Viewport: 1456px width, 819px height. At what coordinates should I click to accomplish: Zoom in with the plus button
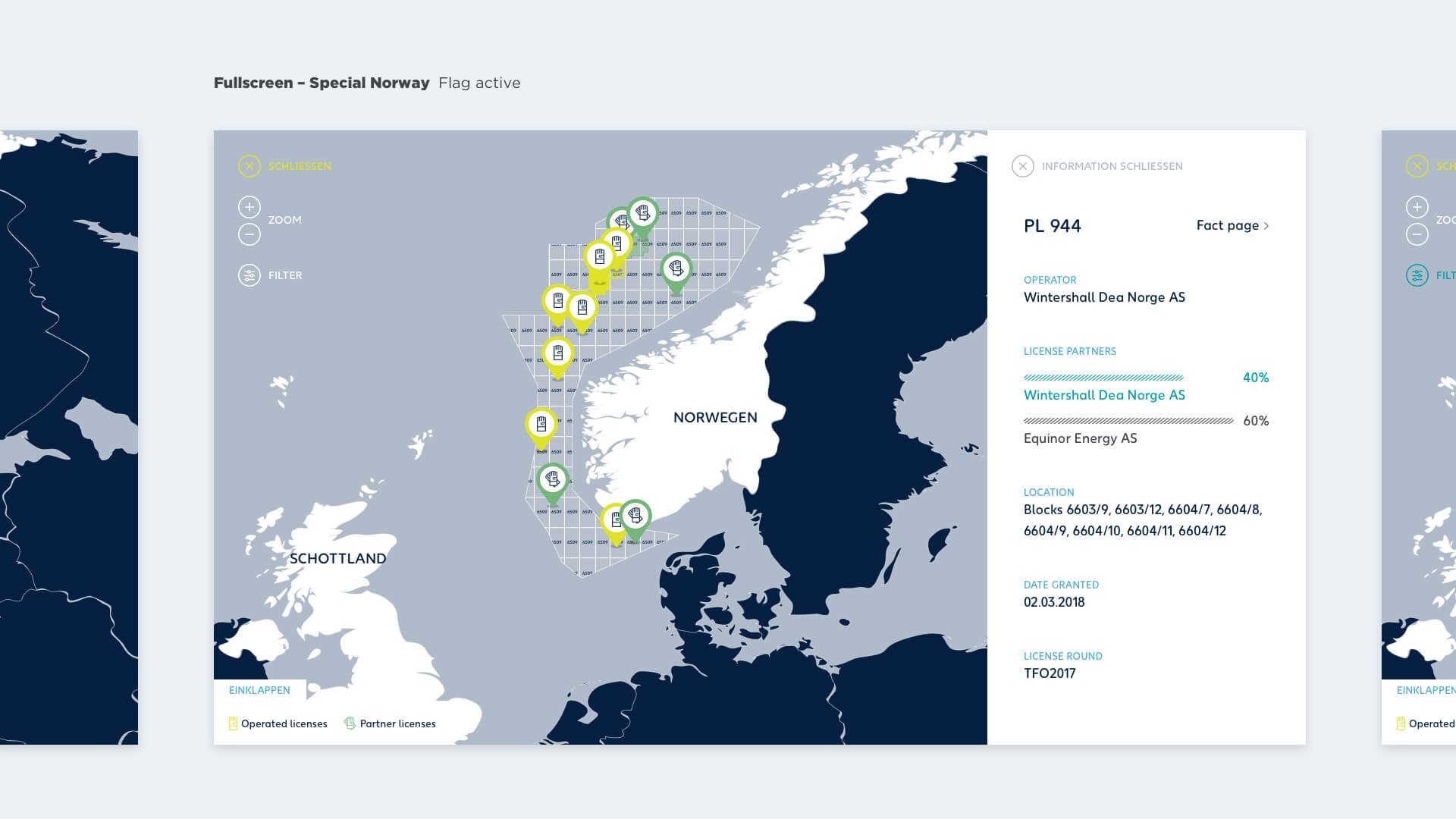(x=249, y=207)
